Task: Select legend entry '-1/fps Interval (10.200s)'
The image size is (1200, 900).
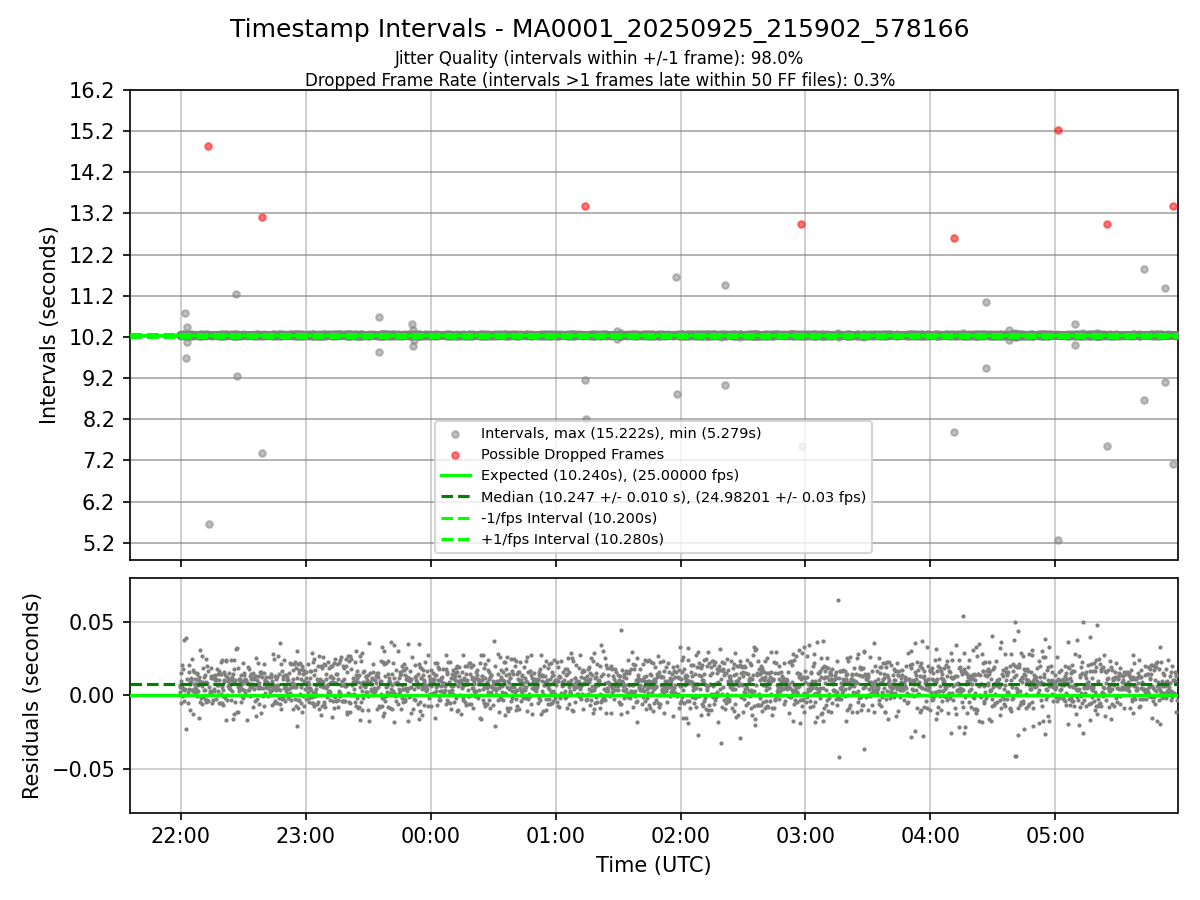Action: [x=569, y=518]
